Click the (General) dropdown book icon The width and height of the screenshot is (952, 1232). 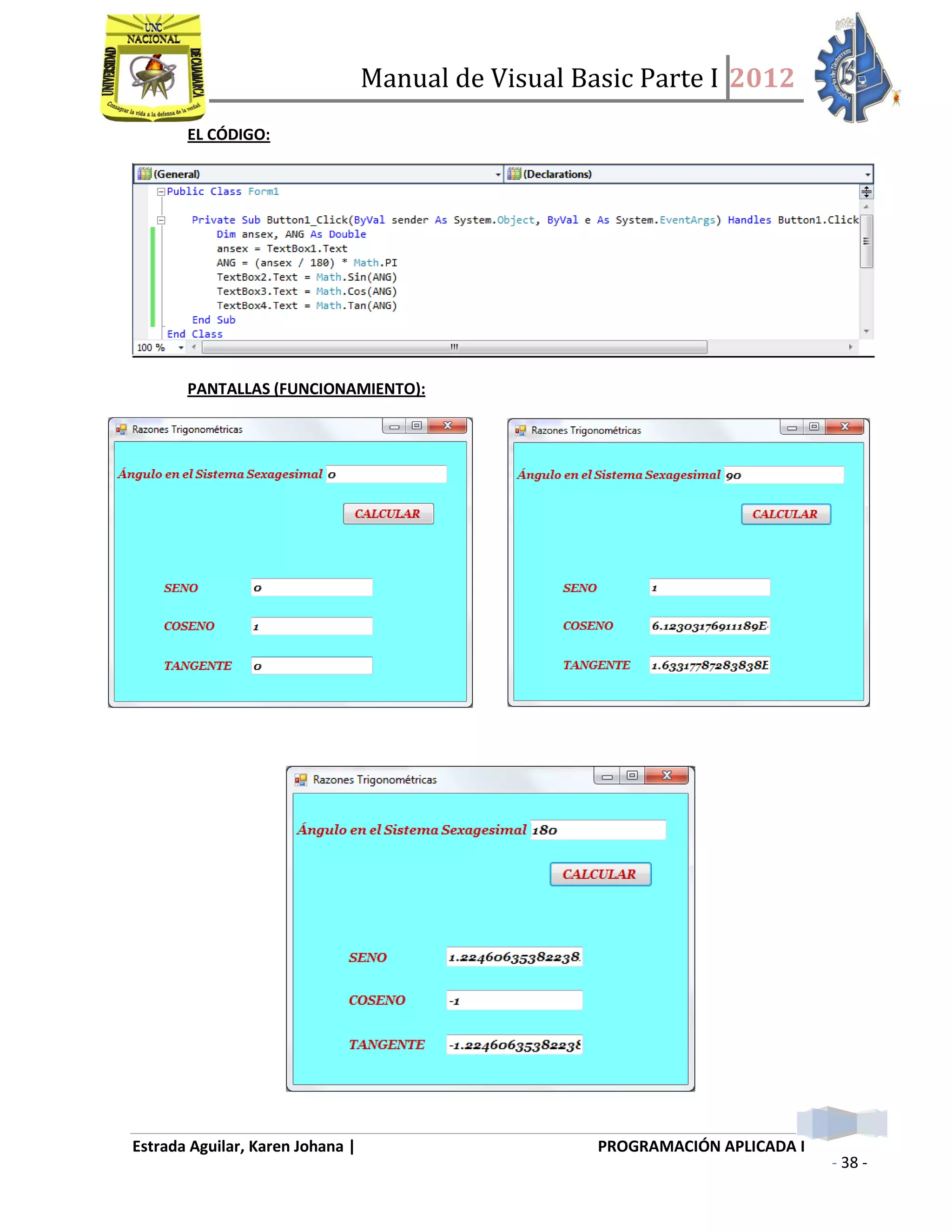[145, 174]
